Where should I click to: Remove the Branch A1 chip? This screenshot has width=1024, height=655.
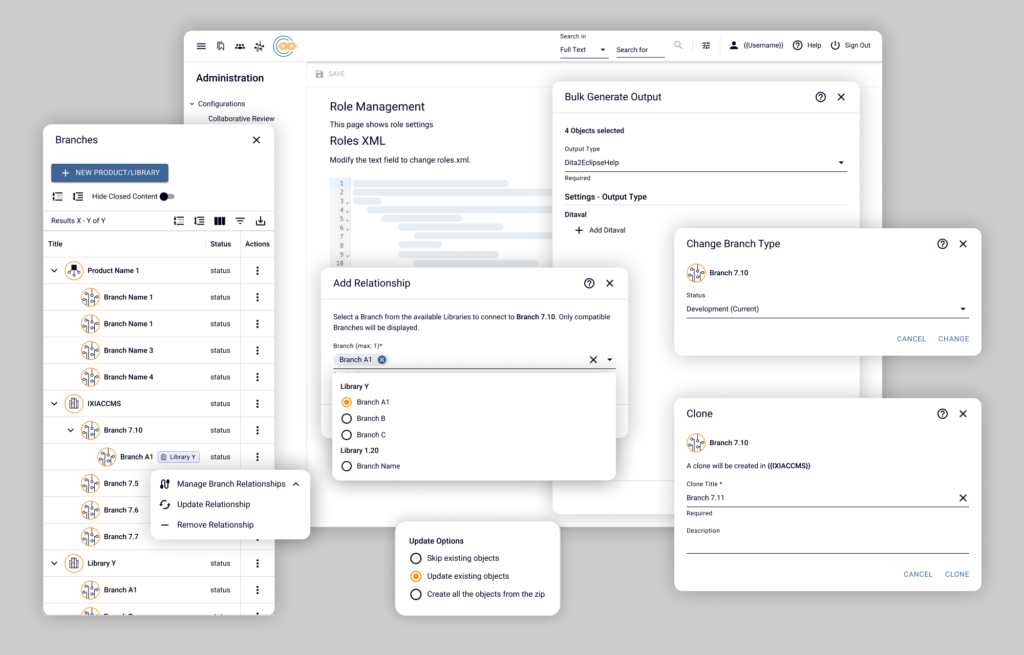point(382,360)
